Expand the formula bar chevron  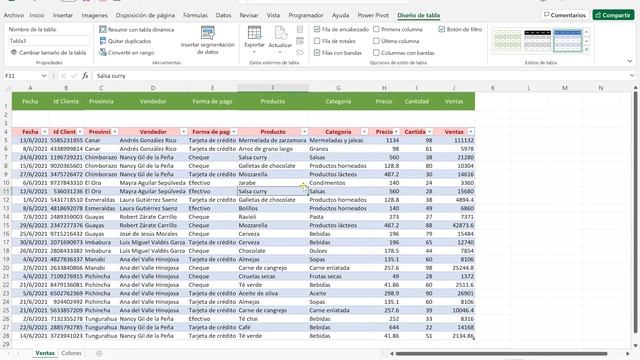pyautogui.click(x=632, y=76)
